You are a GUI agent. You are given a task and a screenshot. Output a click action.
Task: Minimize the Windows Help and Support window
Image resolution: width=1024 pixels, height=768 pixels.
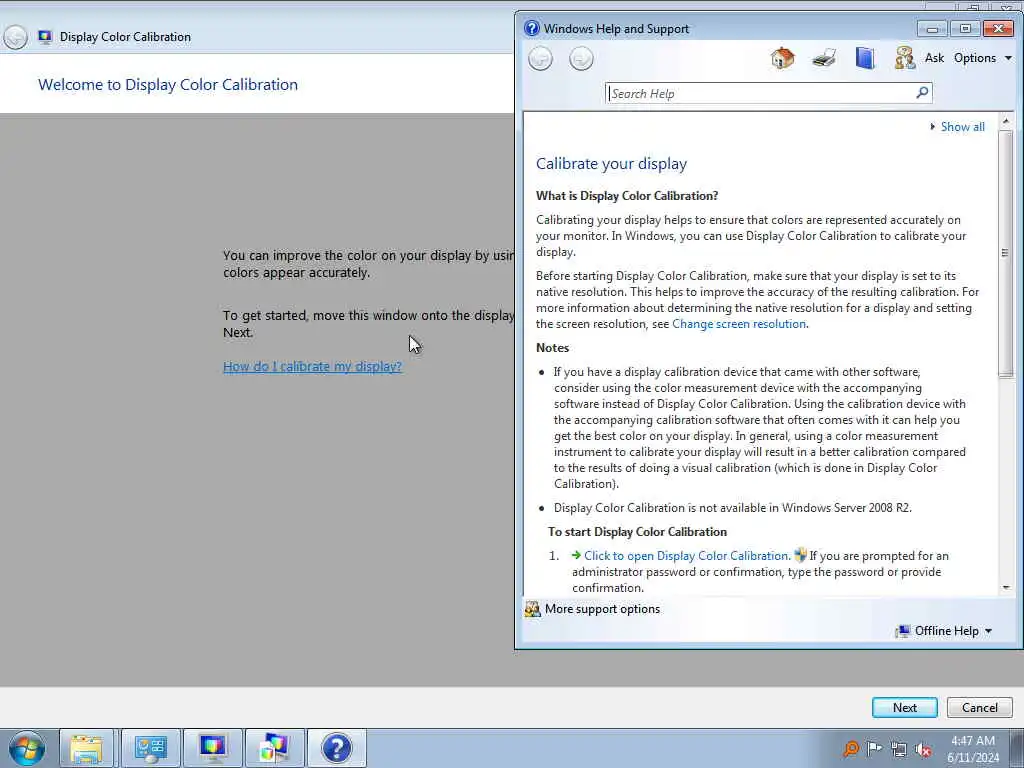[932, 28]
